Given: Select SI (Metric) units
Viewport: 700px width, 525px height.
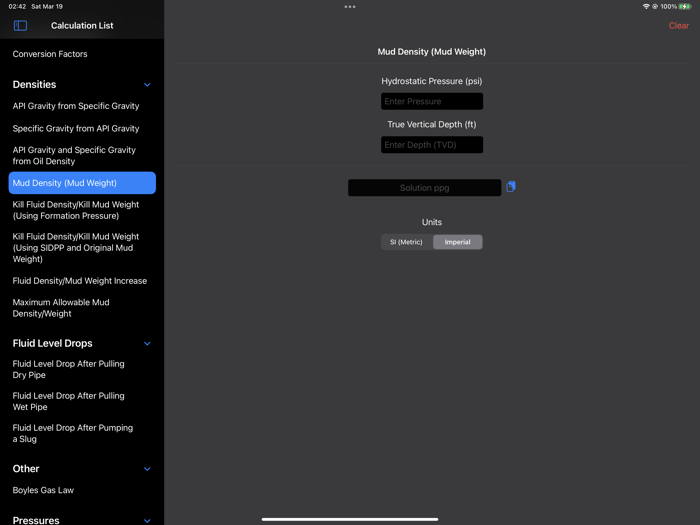Looking at the screenshot, I should [406, 242].
